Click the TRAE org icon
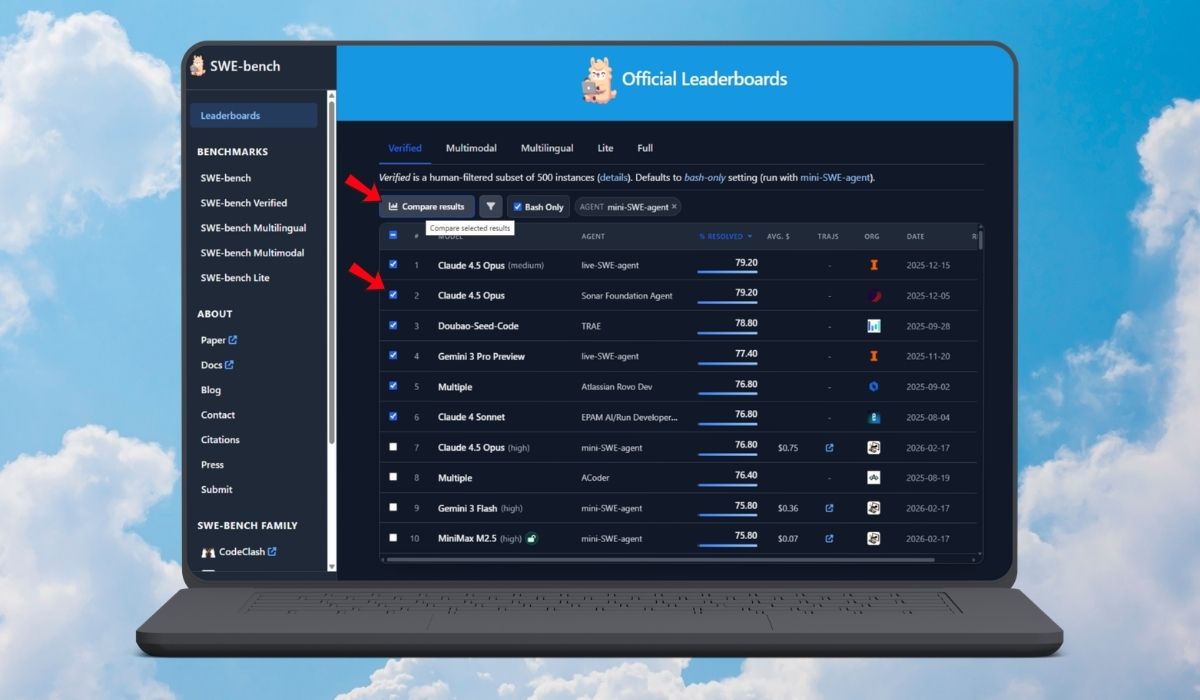1200x700 pixels. pyautogui.click(x=873, y=326)
